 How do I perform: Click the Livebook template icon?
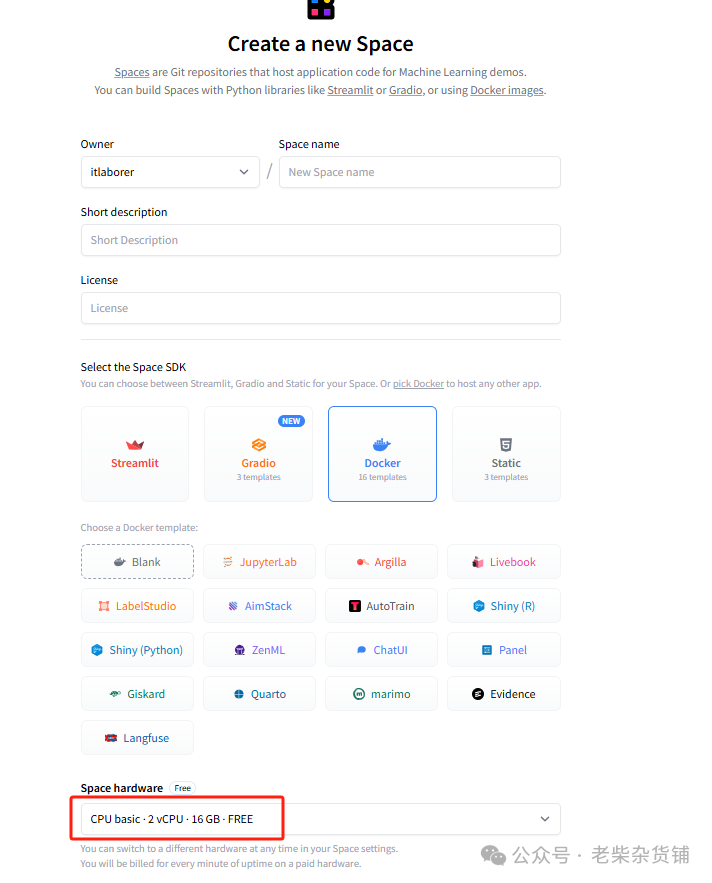(x=478, y=562)
